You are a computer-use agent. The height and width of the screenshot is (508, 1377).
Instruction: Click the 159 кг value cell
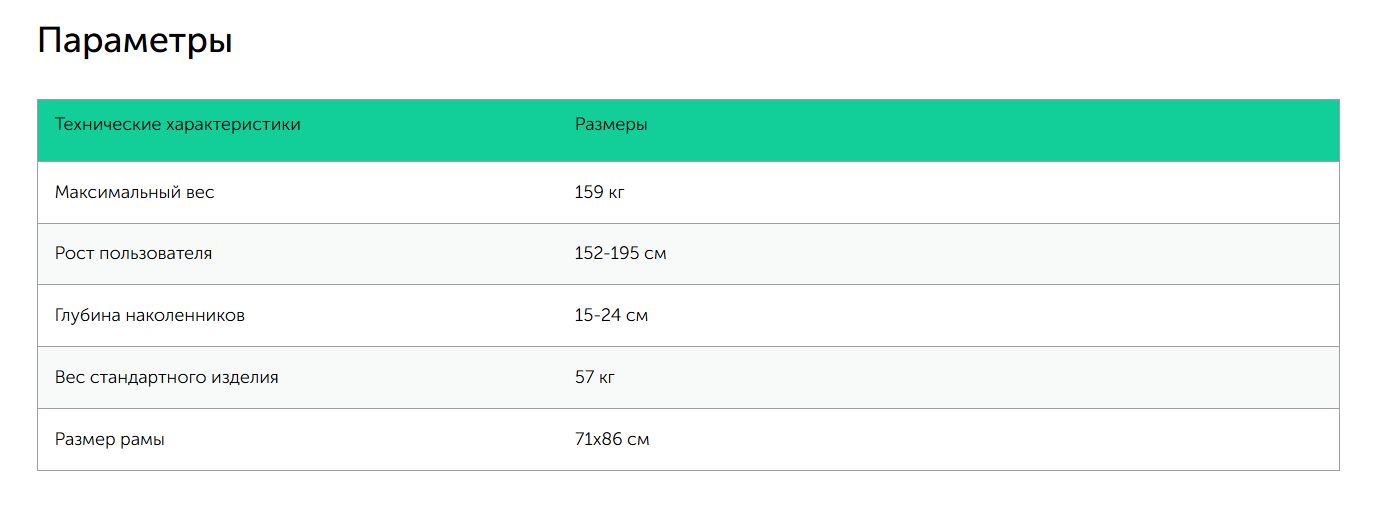pyautogui.click(x=600, y=192)
